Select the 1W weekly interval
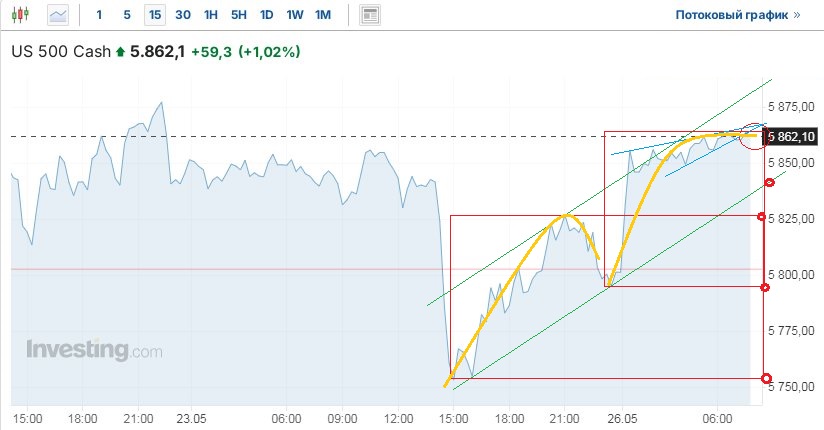This screenshot has width=824, height=430. click(x=295, y=15)
